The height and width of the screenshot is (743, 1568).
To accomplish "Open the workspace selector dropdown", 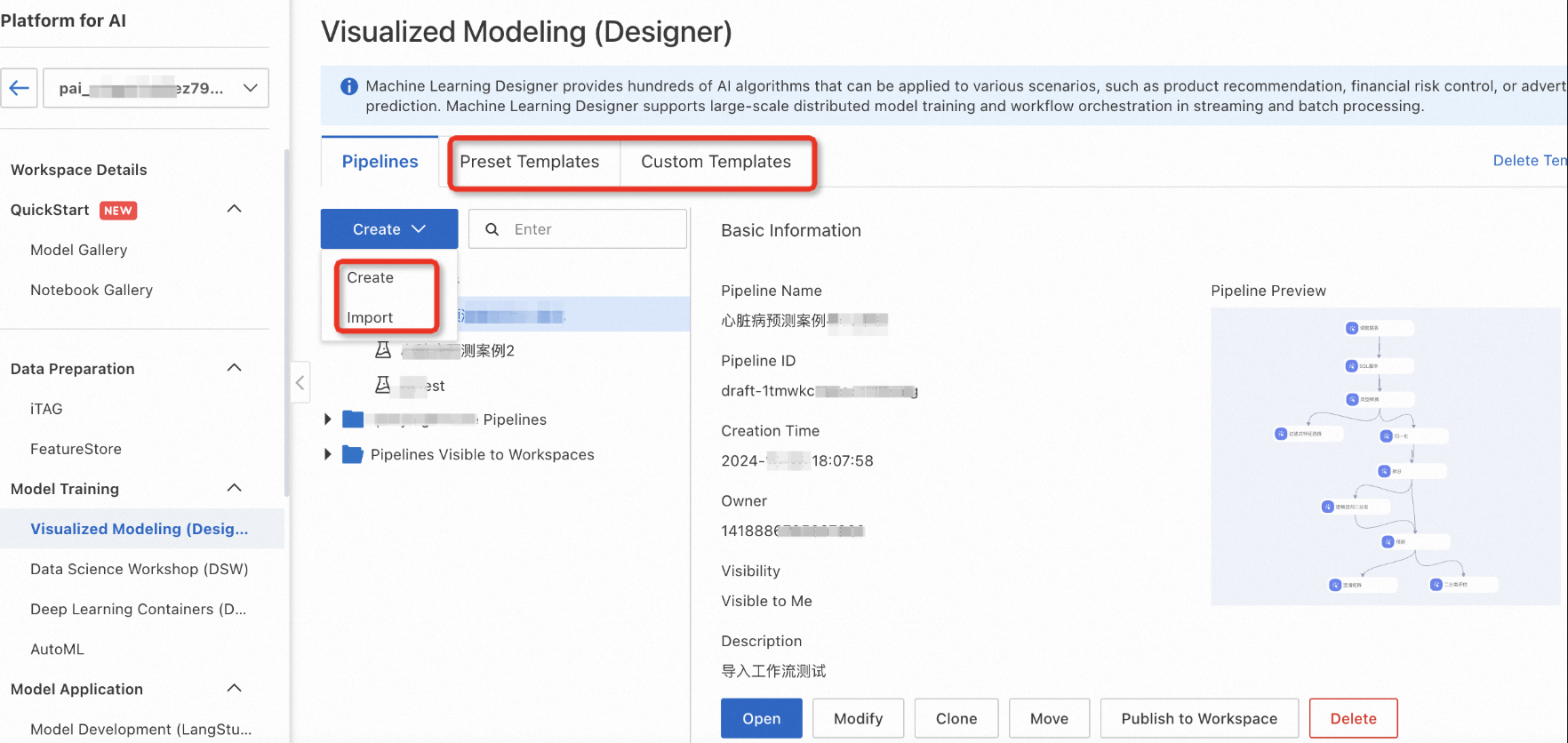I will click(156, 88).
